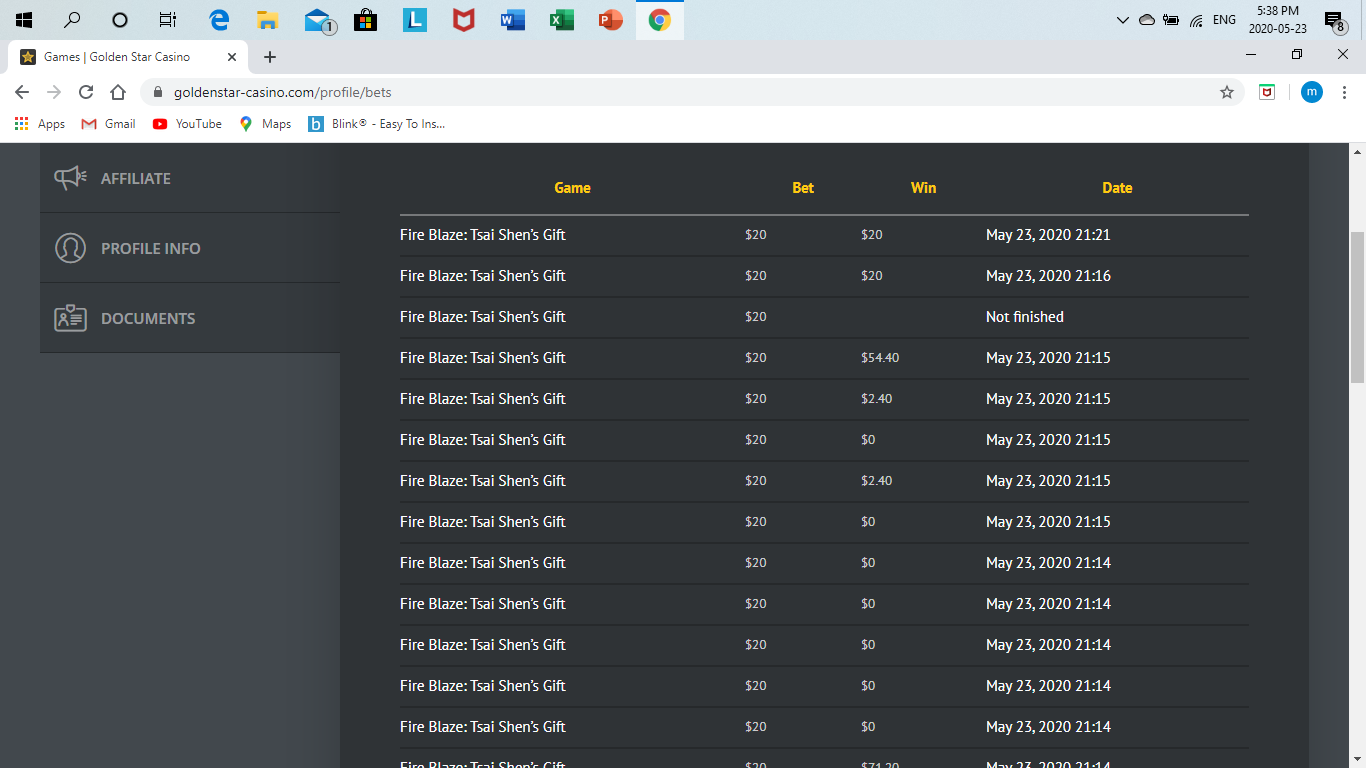Image resolution: width=1366 pixels, height=768 pixels.
Task: Show hidden system tray icons
Action: coord(1122,20)
